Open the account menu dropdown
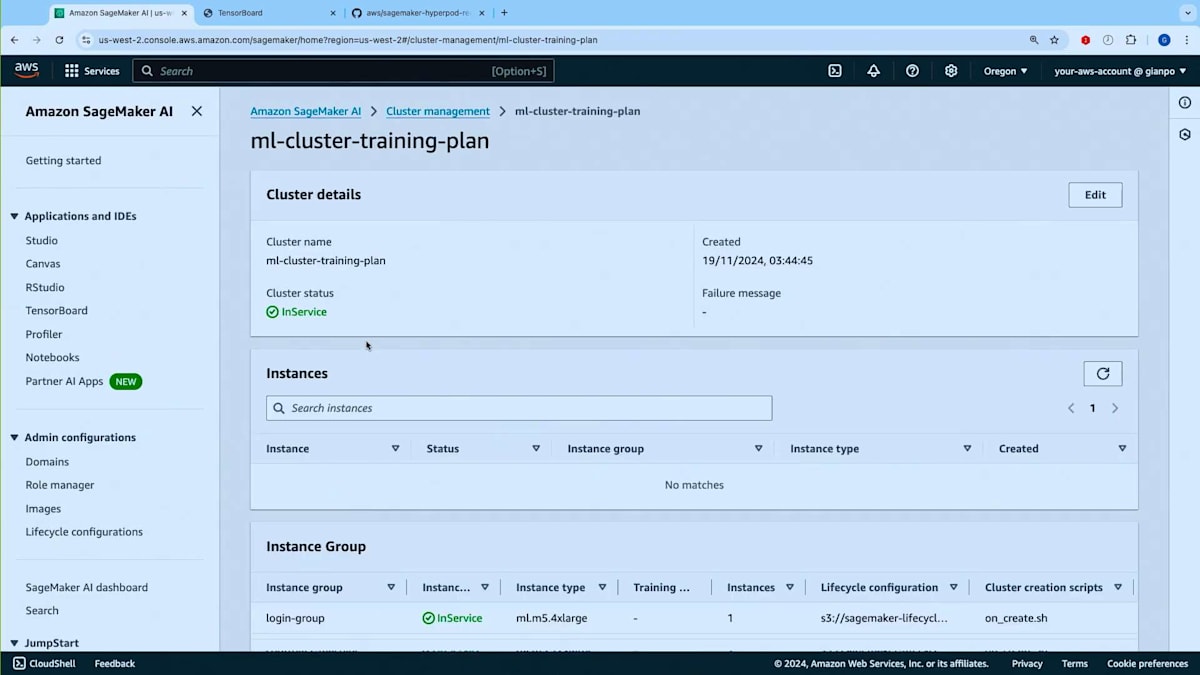The width and height of the screenshot is (1200, 675). point(1120,71)
